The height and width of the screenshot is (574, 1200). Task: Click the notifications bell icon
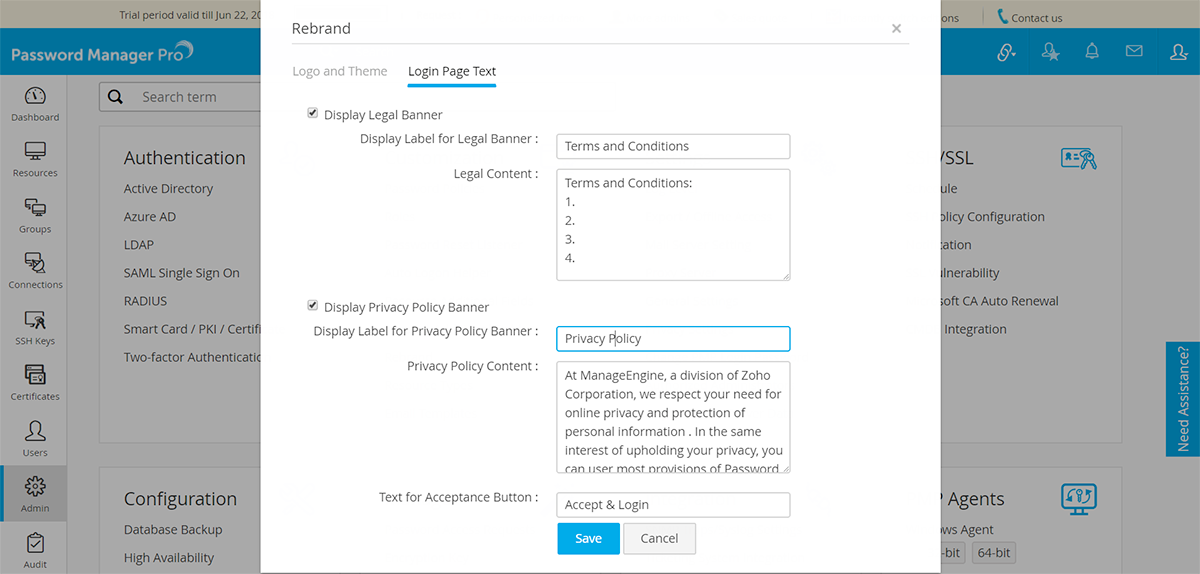(x=1092, y=52)
